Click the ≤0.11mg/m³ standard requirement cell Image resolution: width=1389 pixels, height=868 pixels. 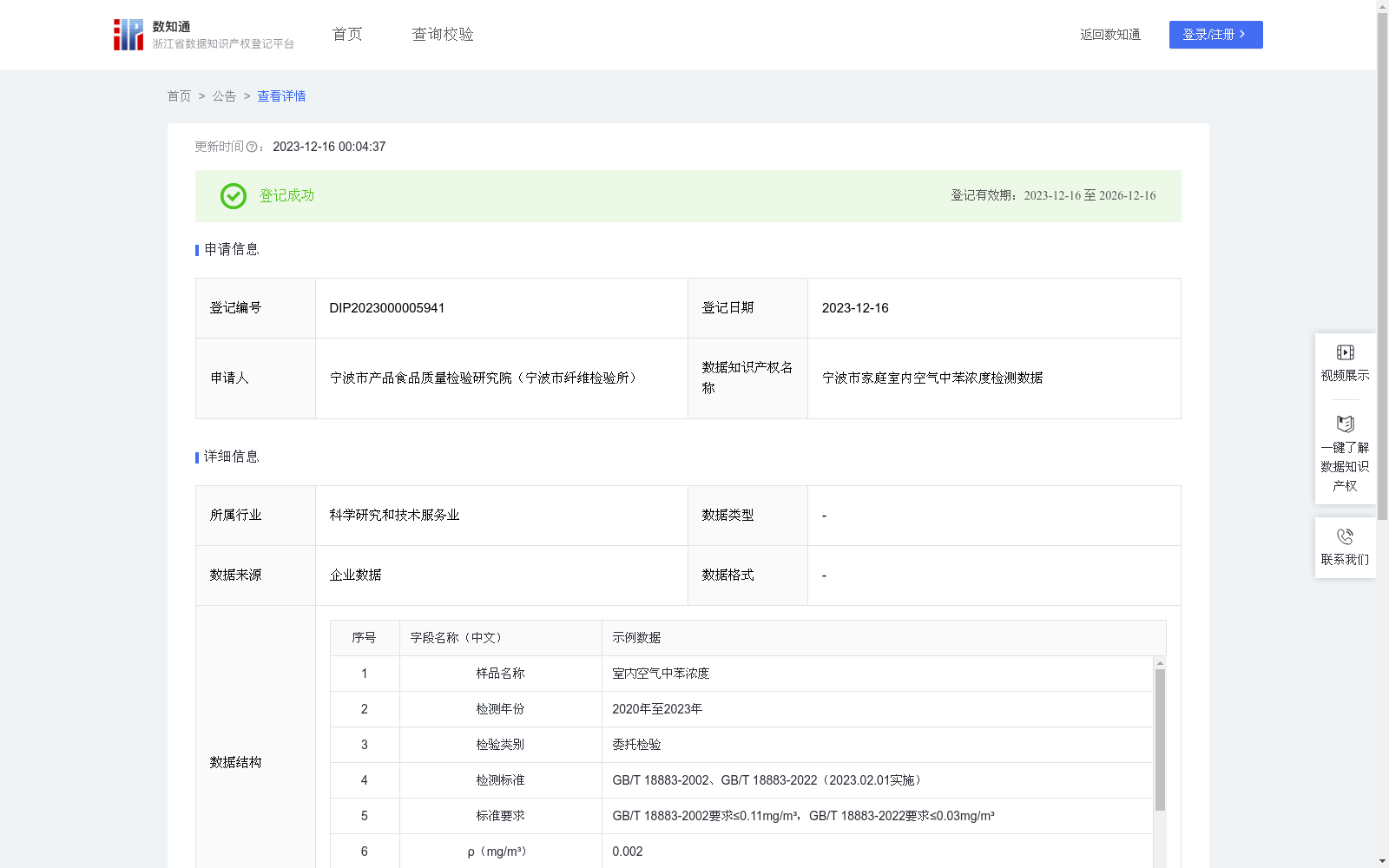pos(878,816)
